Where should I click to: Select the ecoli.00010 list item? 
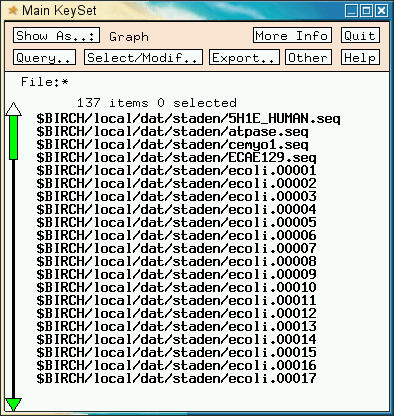pyautogui.click(x=176, y=287)
